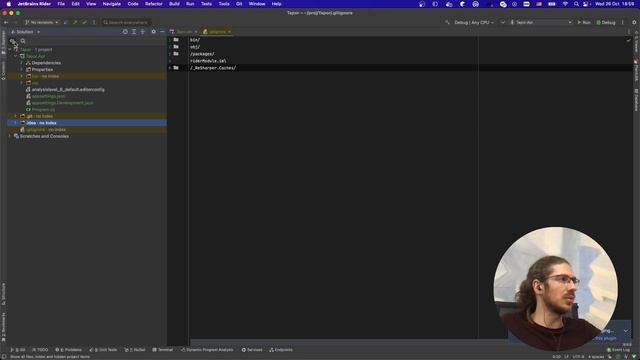The height and width of the screenshot is (360, 640).
Task: Click the build hammer icon
Action: click(447, 22)
